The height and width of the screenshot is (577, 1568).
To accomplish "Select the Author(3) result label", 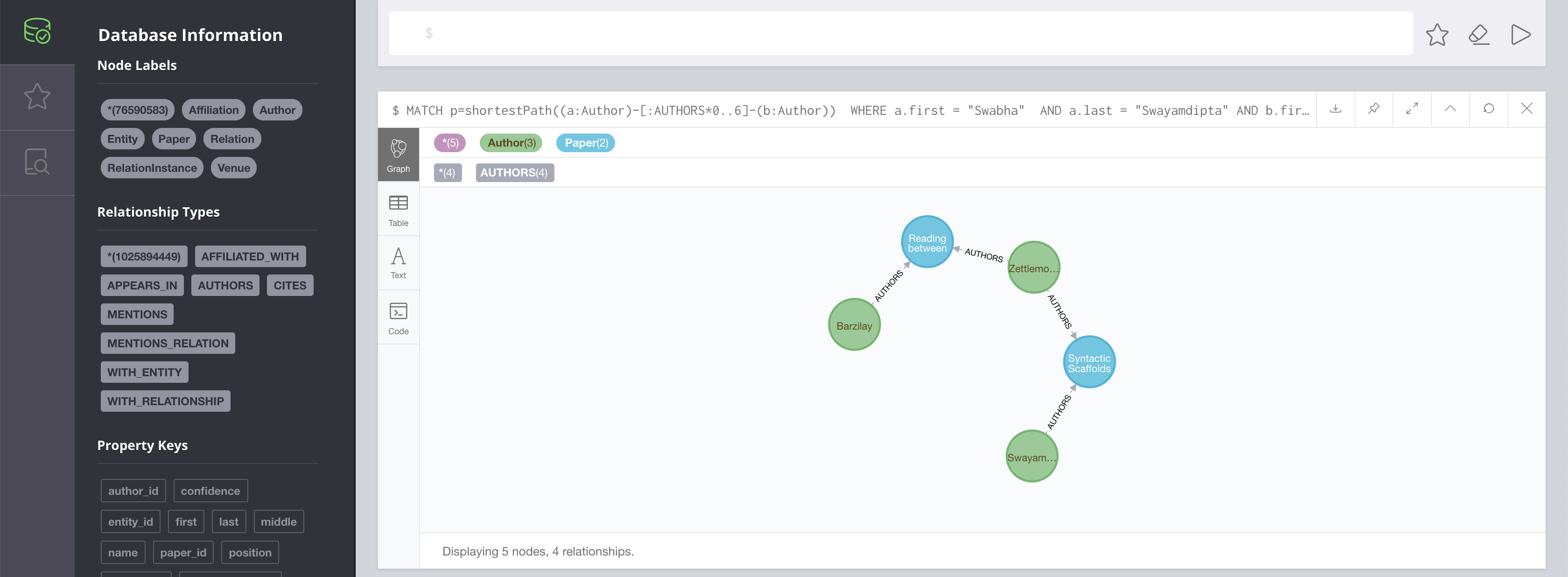I will point(511,143).
